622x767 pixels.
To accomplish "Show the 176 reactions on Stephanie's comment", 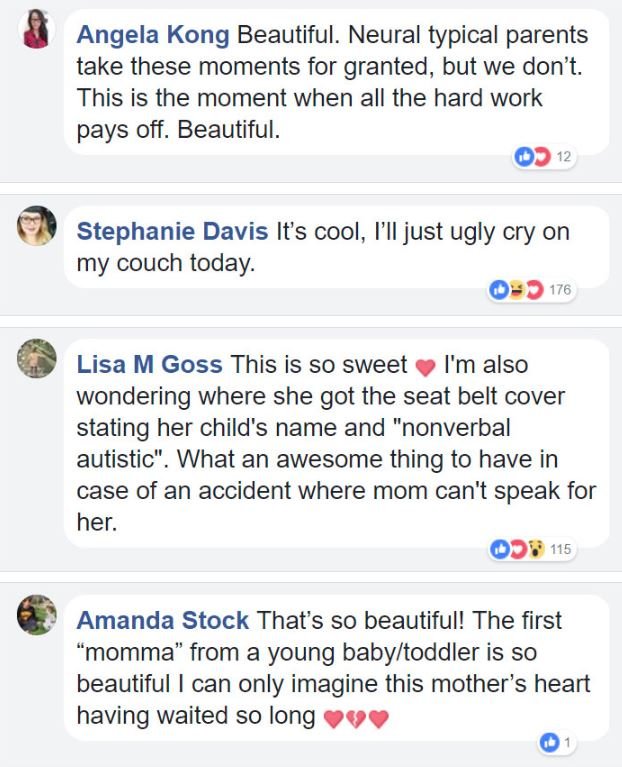I will (560, 290).
